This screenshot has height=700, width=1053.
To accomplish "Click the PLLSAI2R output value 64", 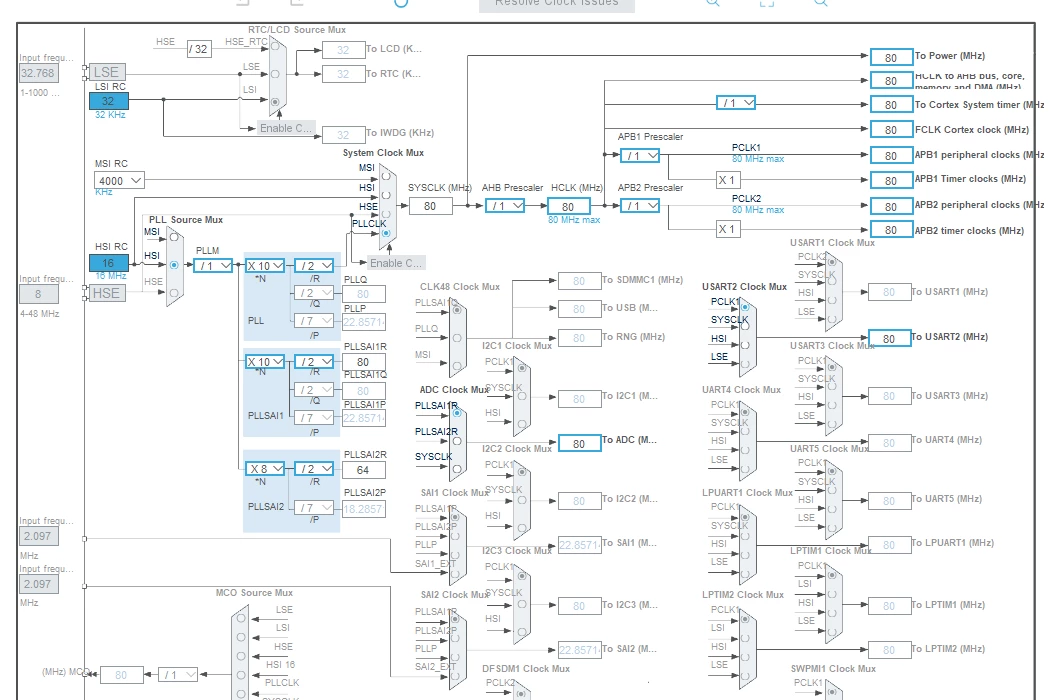I will pos(363,470).
